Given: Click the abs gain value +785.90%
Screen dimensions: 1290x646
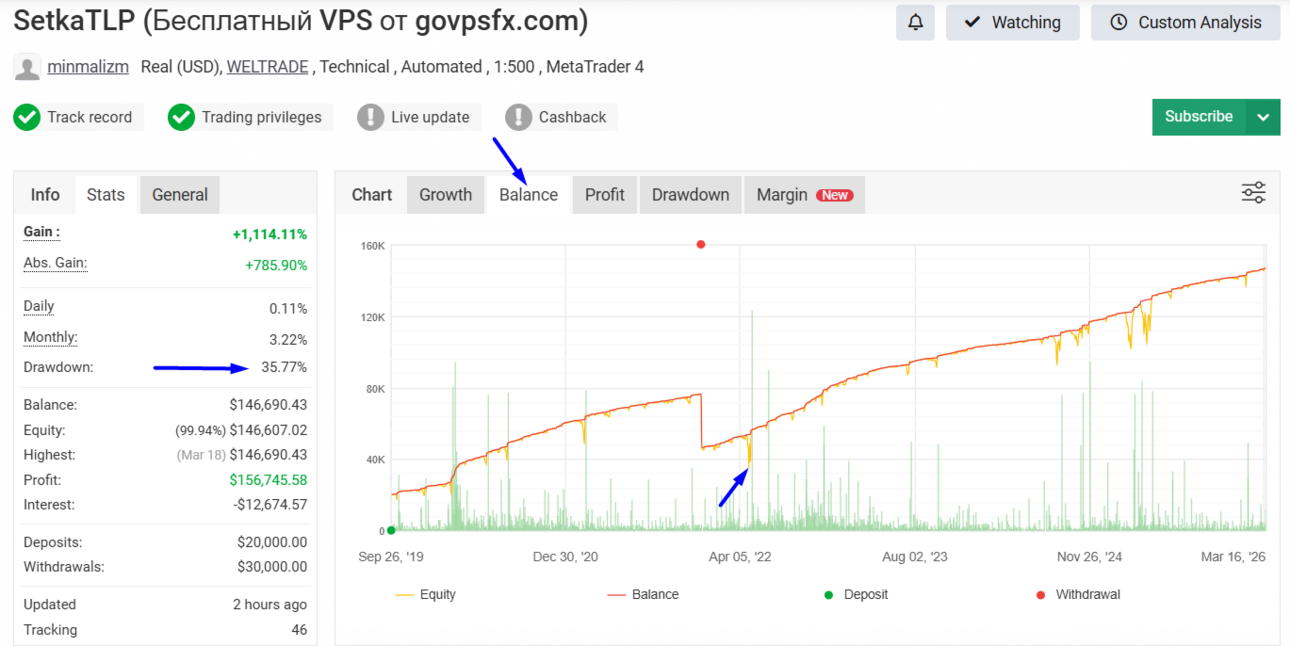Looking at the screenshot, I should pyautogui.click(x=276, y=265).
